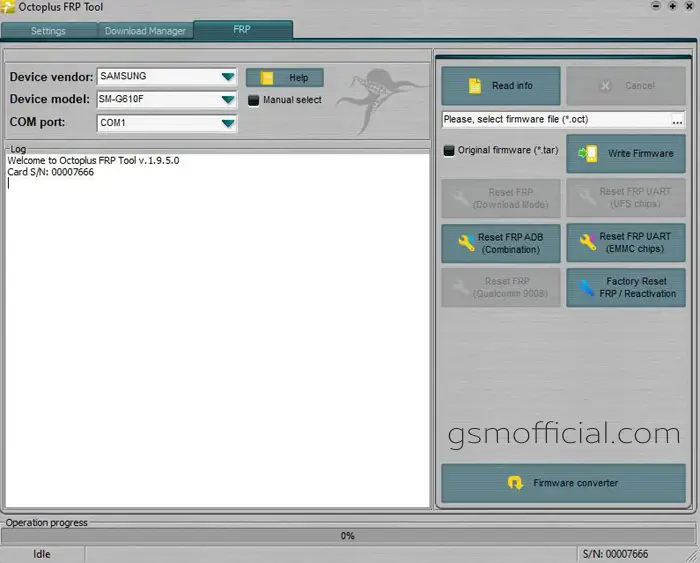Click the S/N: 00007666 status bar entry

(x=615, y=554)
